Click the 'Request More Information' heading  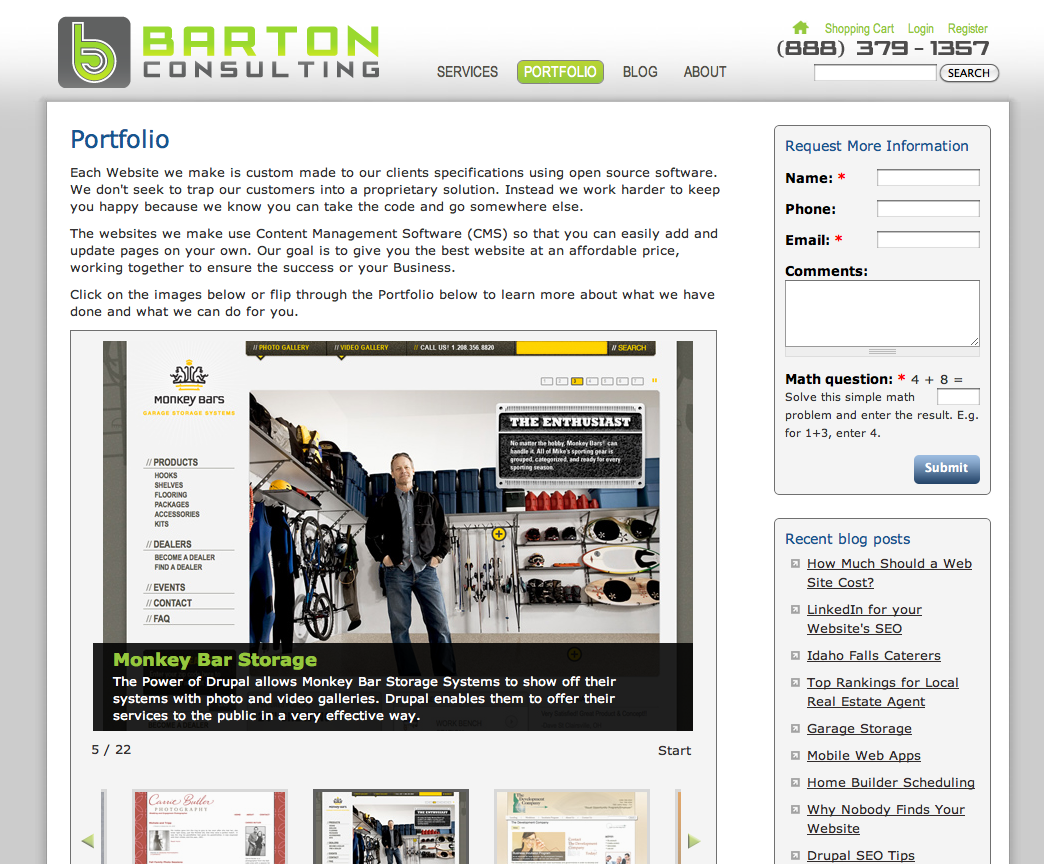click(876, 146)
